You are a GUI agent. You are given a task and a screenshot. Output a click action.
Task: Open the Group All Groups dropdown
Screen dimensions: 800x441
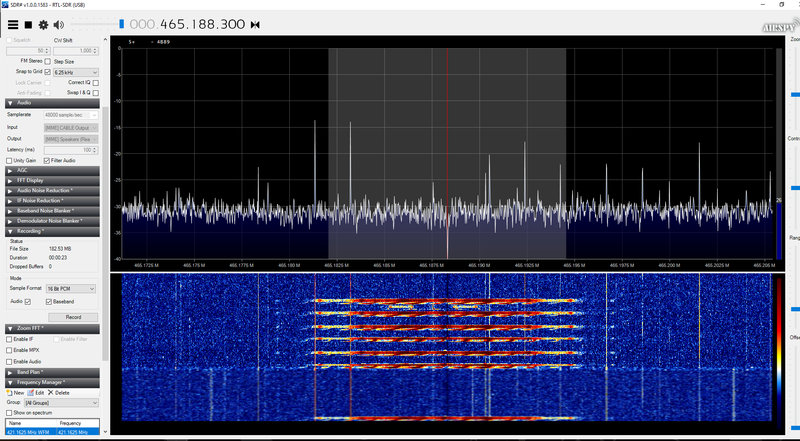pos(61,403)
